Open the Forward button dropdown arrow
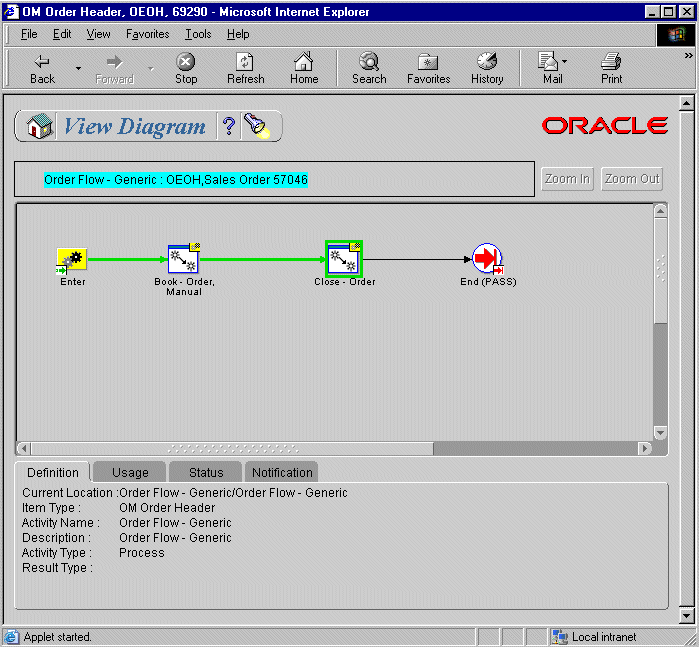 pyautogui.click(x=151, y=68)
